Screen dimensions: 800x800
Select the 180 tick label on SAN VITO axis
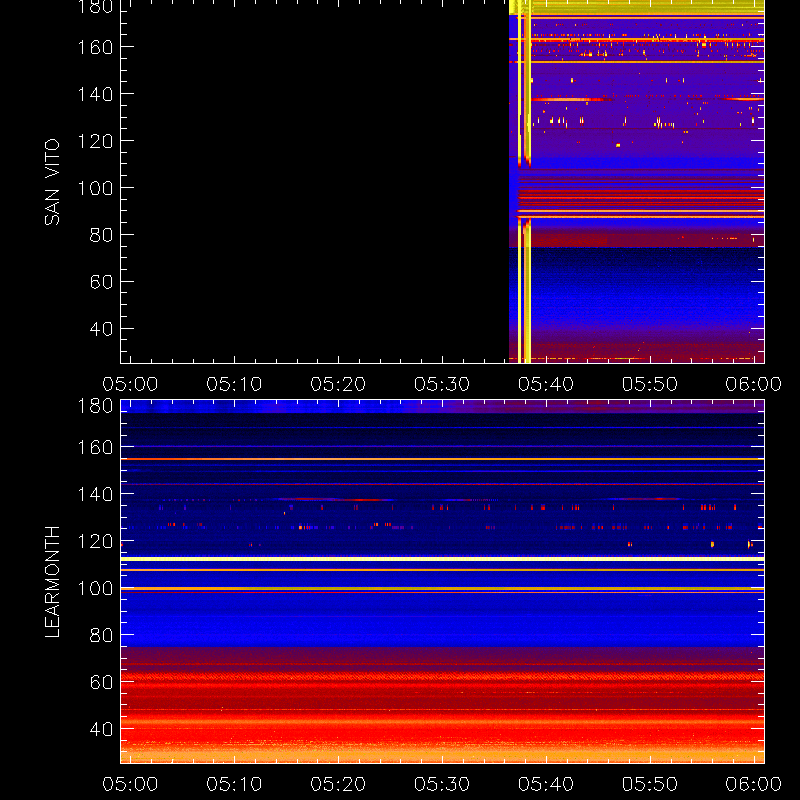click(95, 7)
